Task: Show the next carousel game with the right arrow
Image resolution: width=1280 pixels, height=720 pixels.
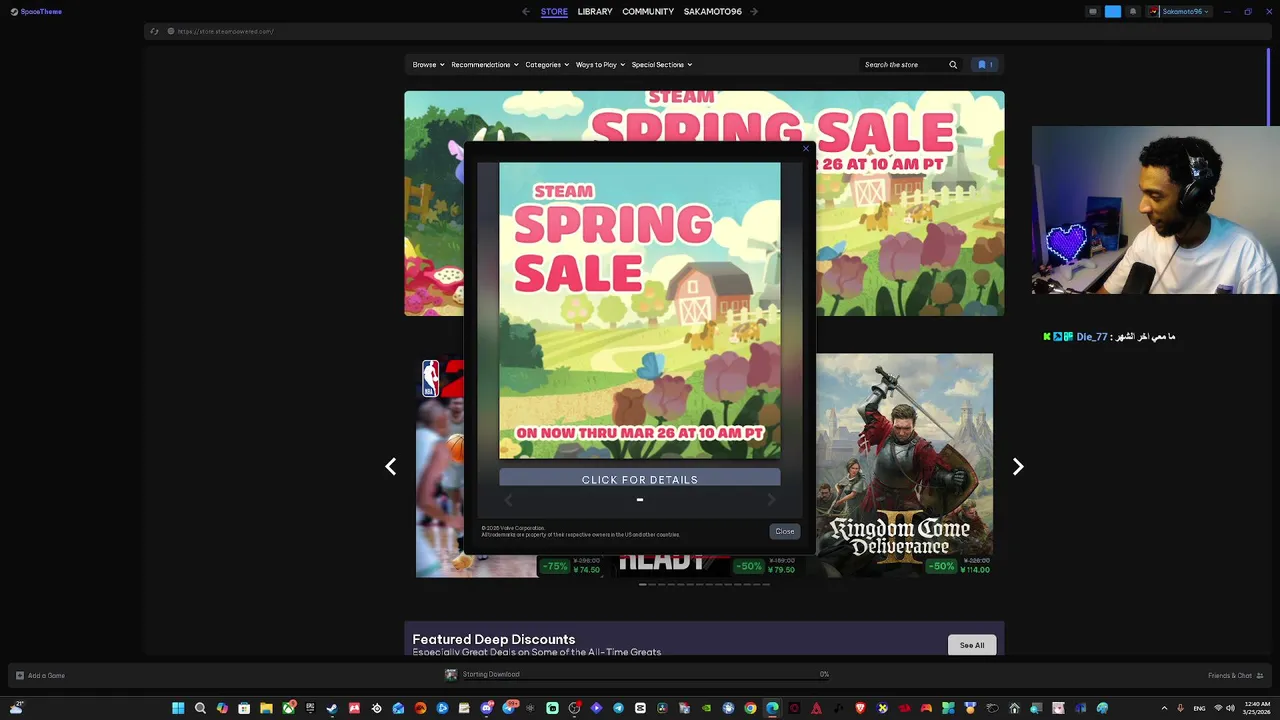Action: coord(1018,467)
